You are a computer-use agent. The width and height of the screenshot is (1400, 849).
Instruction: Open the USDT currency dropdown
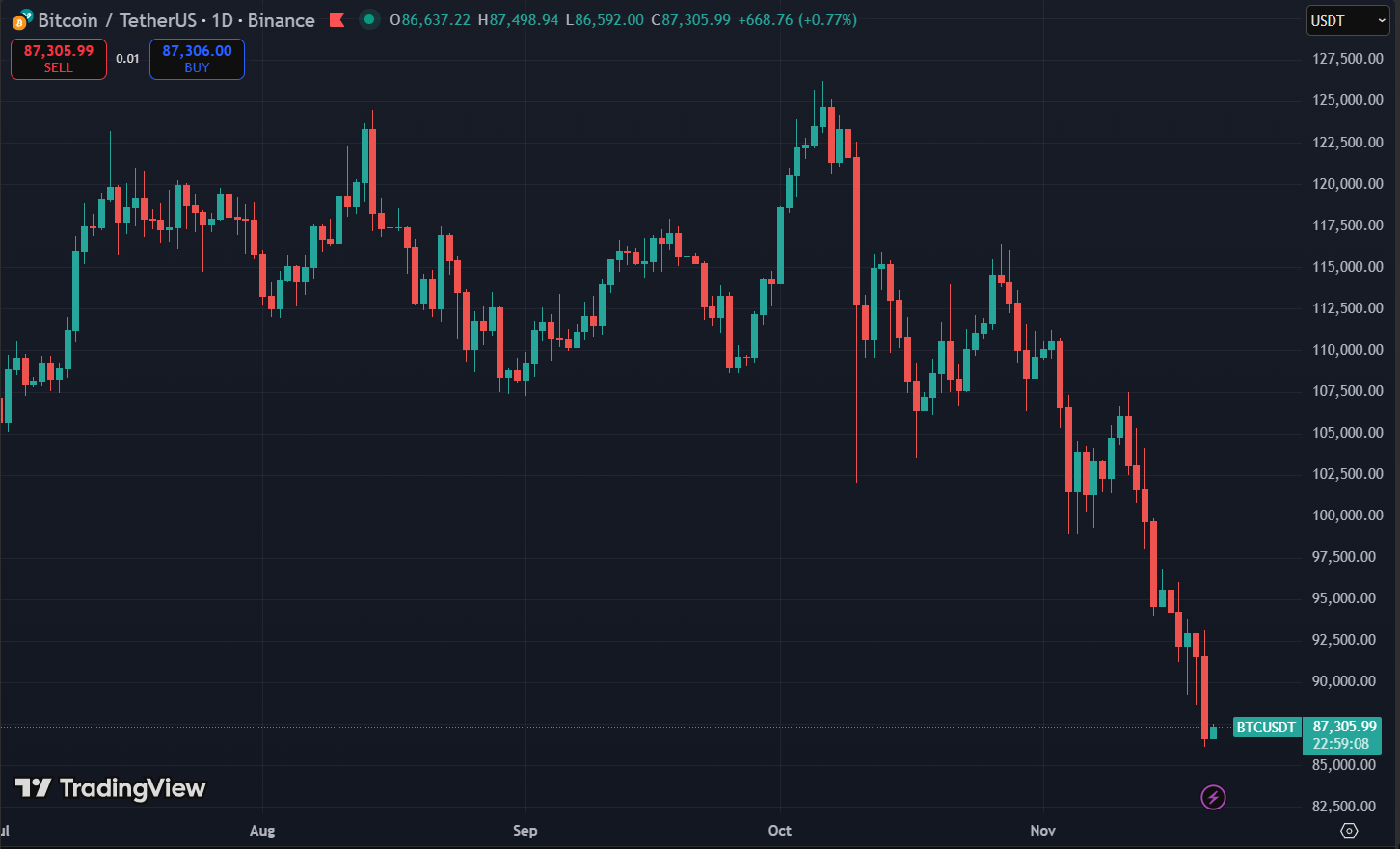pos(1347,20)
